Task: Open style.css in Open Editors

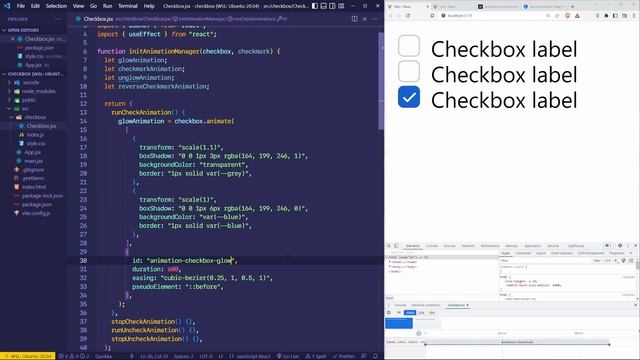Action: pos(34,56)
